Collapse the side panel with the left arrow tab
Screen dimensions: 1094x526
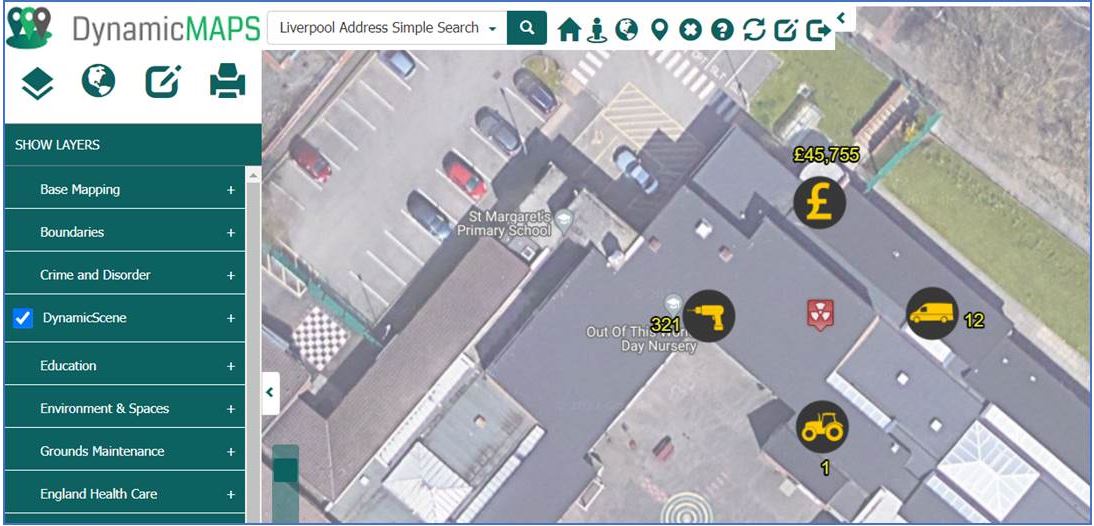coord(270,393)
